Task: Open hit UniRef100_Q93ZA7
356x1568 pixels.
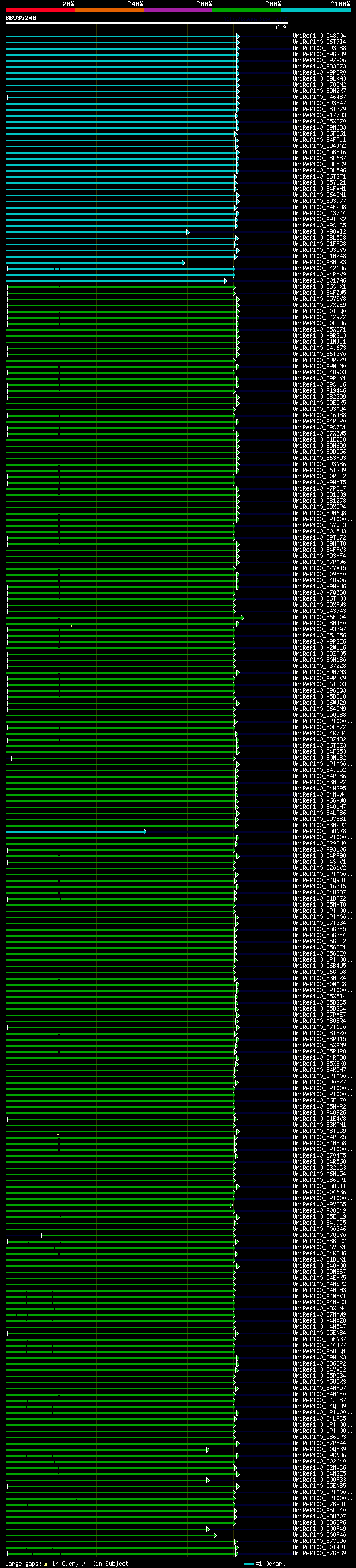Action: (x=319, y=630)
